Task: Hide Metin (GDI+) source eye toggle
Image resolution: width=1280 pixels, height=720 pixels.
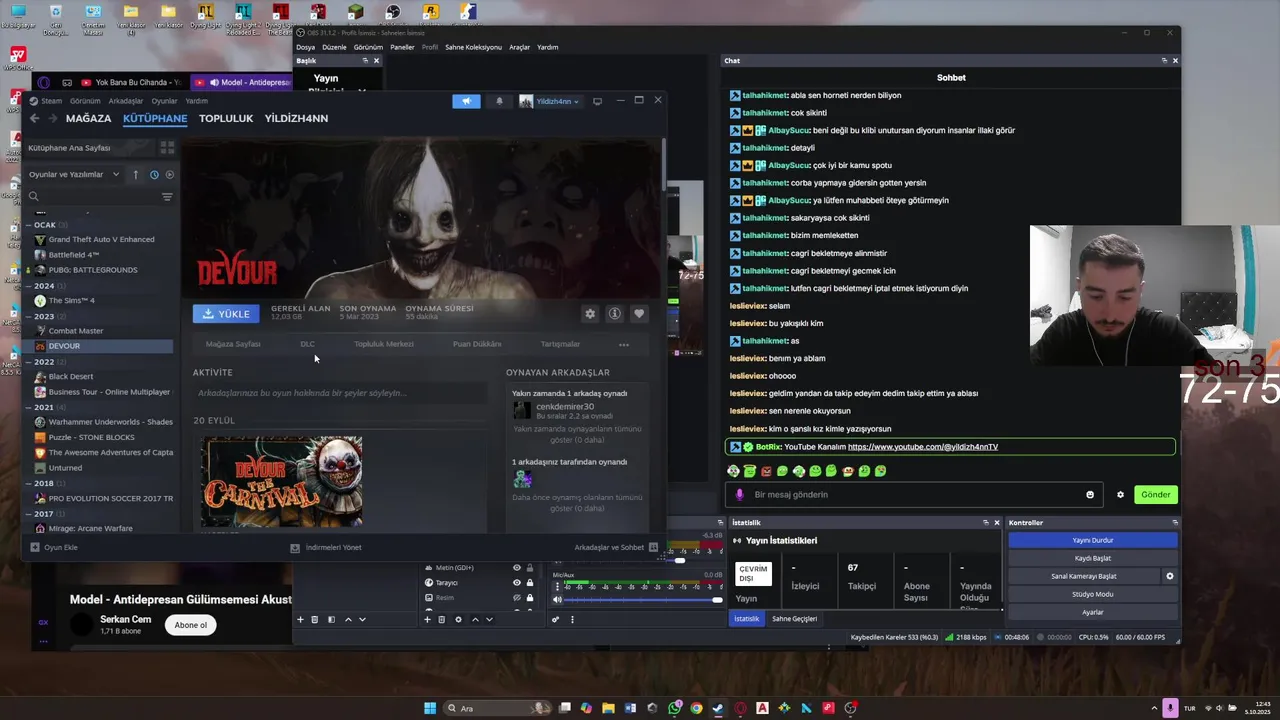Action: point(517,567)
